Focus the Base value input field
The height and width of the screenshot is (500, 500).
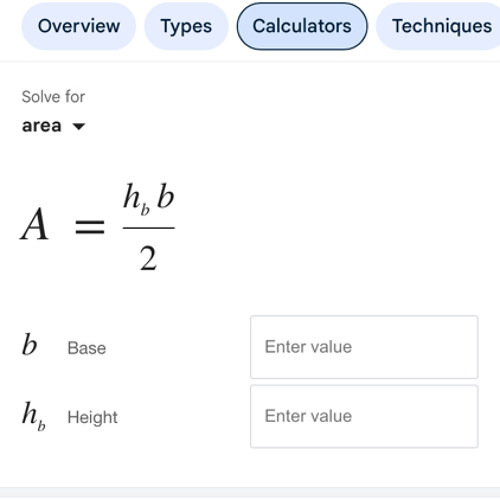tap(364, 347)
